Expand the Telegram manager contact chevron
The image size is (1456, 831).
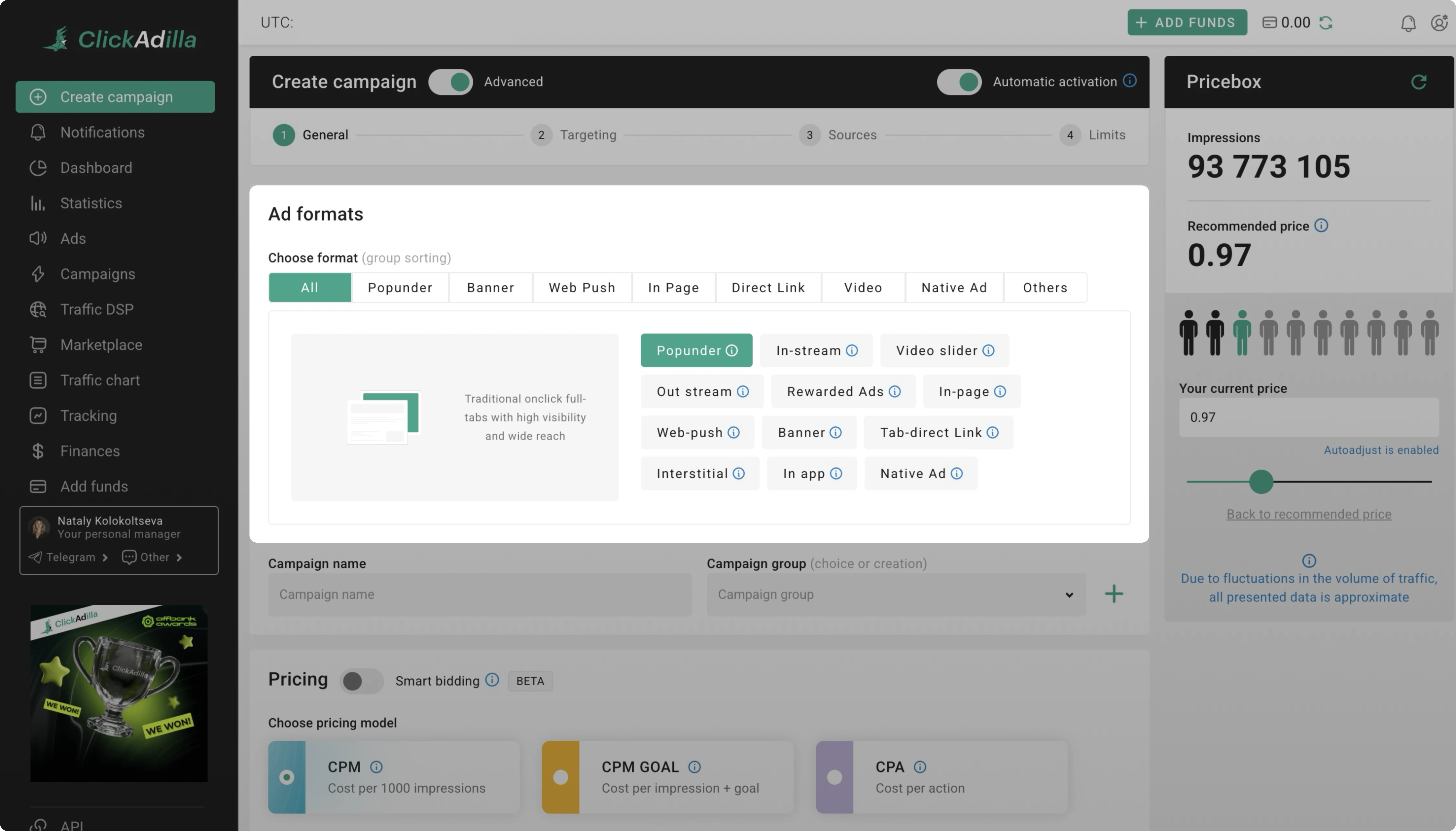(105, 558)
